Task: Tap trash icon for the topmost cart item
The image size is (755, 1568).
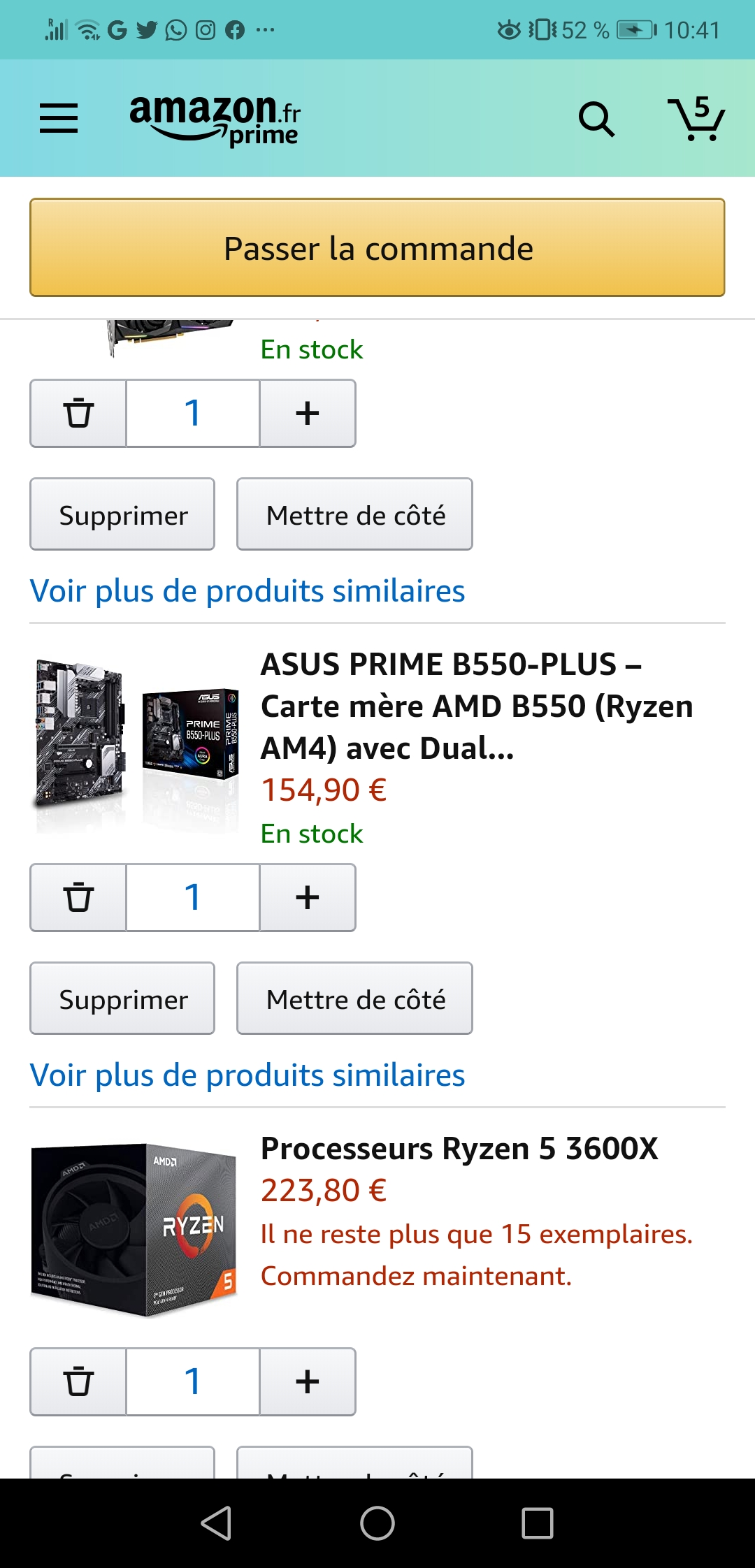Action: (78, 414)
